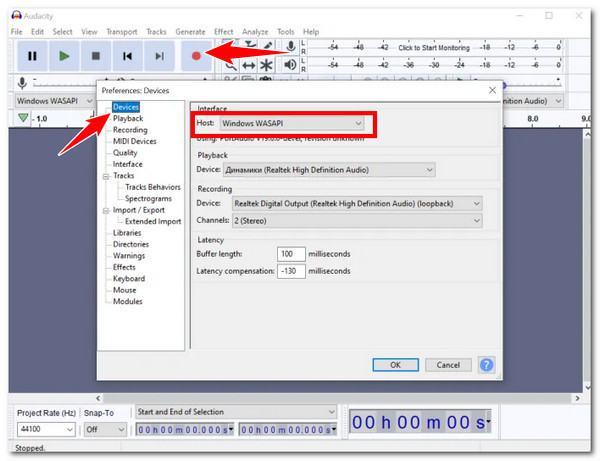600x461 pixels.
Task: Select Devices in preferences tree
Action: coord(126,107)
